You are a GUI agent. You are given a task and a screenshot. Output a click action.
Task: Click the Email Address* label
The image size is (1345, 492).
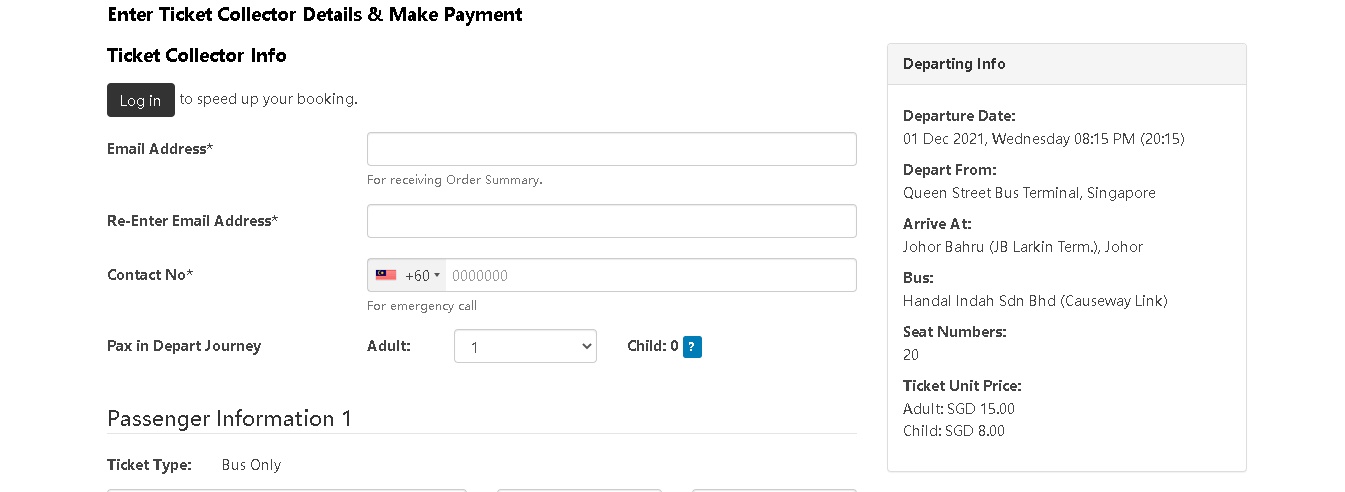(x=160, y=149)
